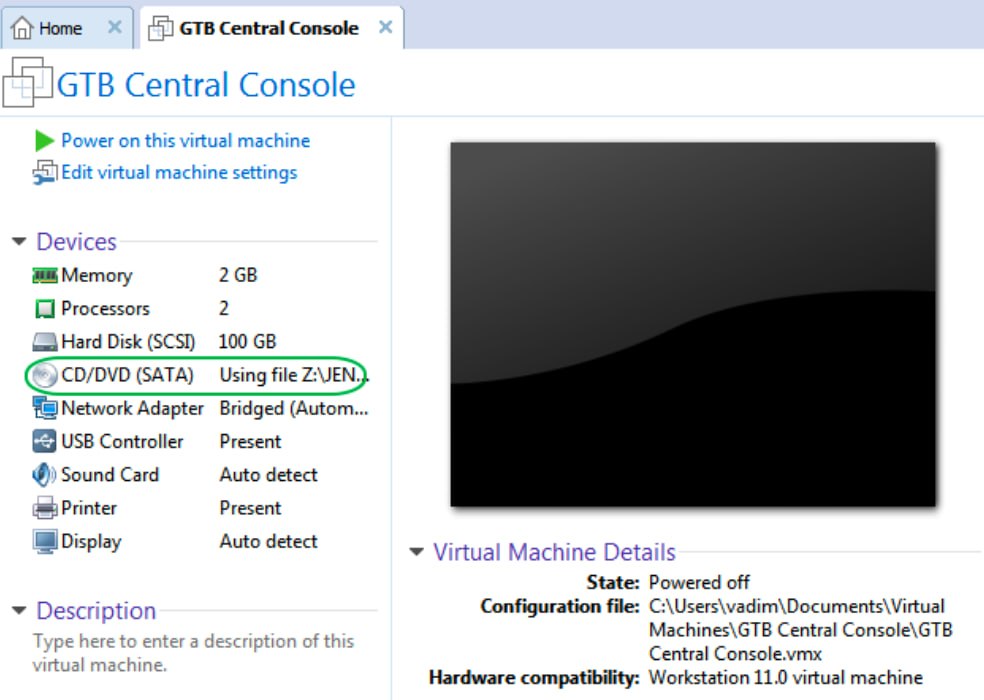This screenshot has width=984, height=700.
Task: Click the Printer device icon
Action: pos(45,508)
